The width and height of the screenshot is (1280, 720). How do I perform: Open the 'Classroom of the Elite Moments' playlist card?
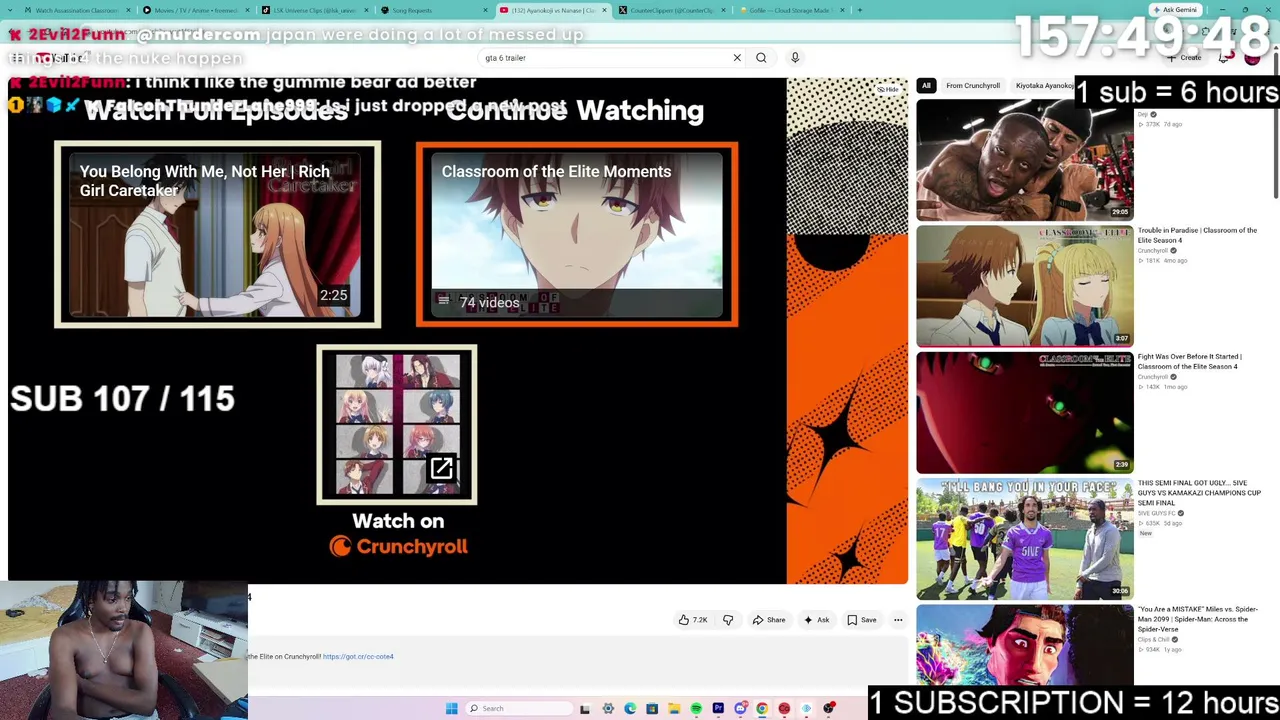(x=577, y=235)
